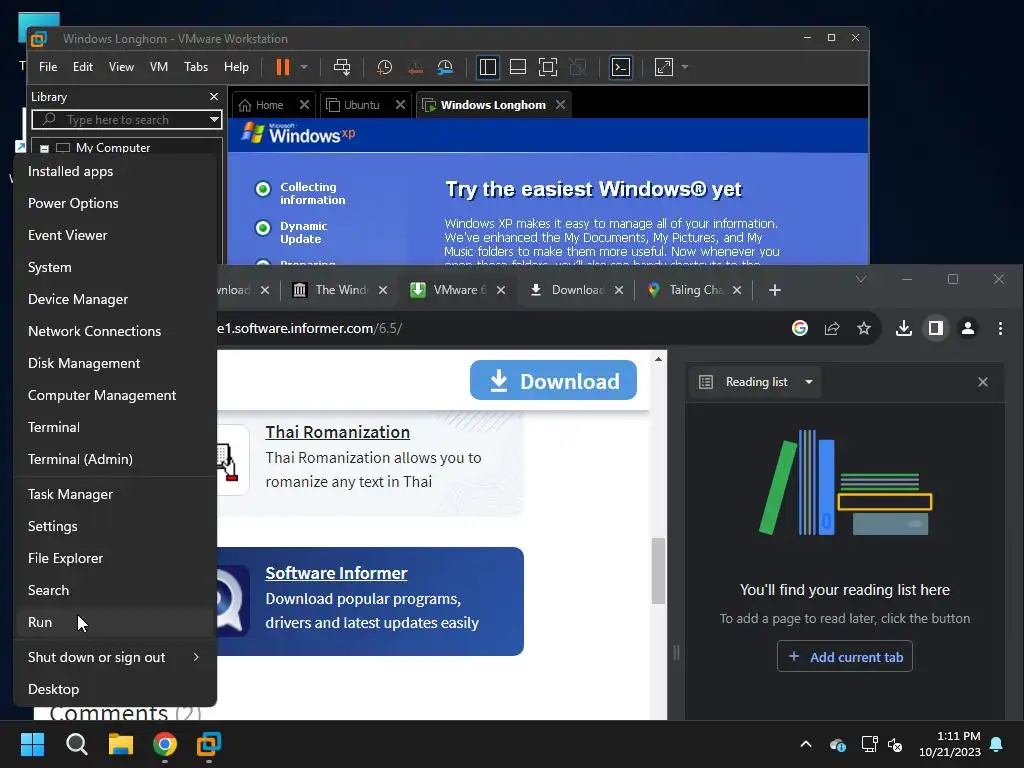Open Chrome downloads tray icon
Screen dimensions: 1024x768
tap(903, 328)
